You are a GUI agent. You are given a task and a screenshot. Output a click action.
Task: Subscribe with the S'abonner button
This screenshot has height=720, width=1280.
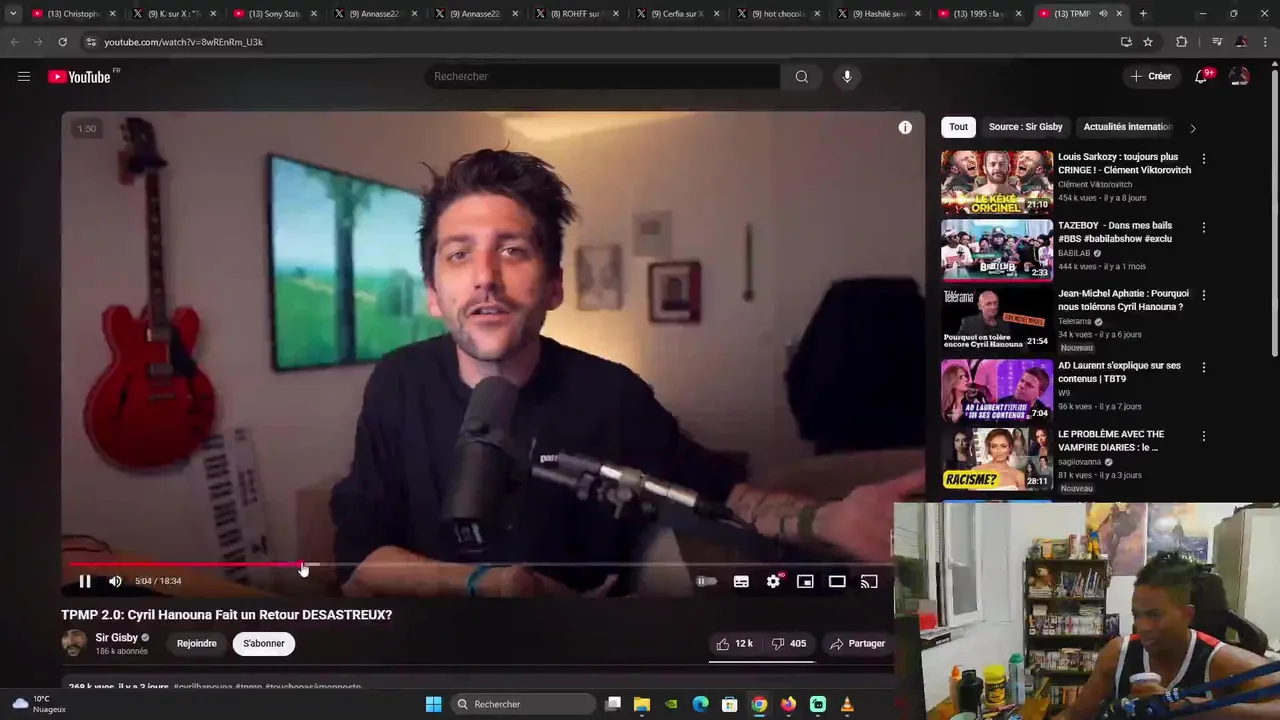264,644
